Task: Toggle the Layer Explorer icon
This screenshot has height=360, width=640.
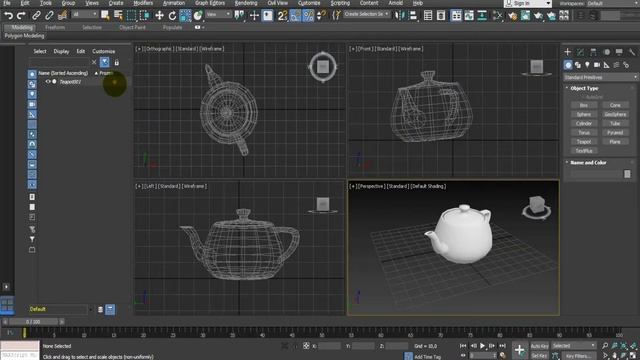Action: tap(441, 16)
